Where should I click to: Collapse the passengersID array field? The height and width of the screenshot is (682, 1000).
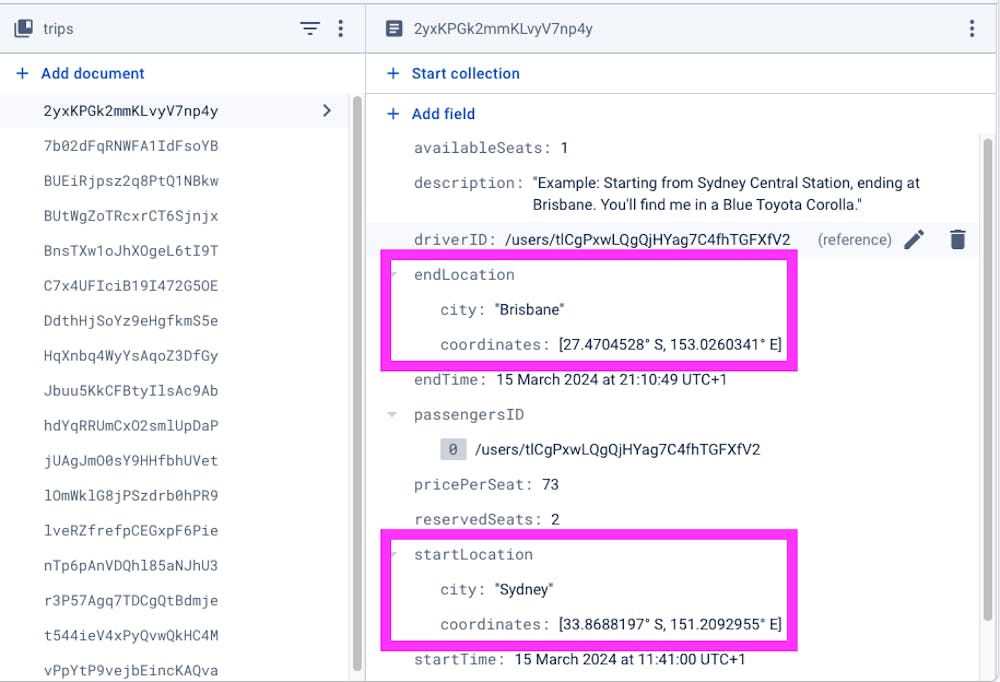coord(393,415)
